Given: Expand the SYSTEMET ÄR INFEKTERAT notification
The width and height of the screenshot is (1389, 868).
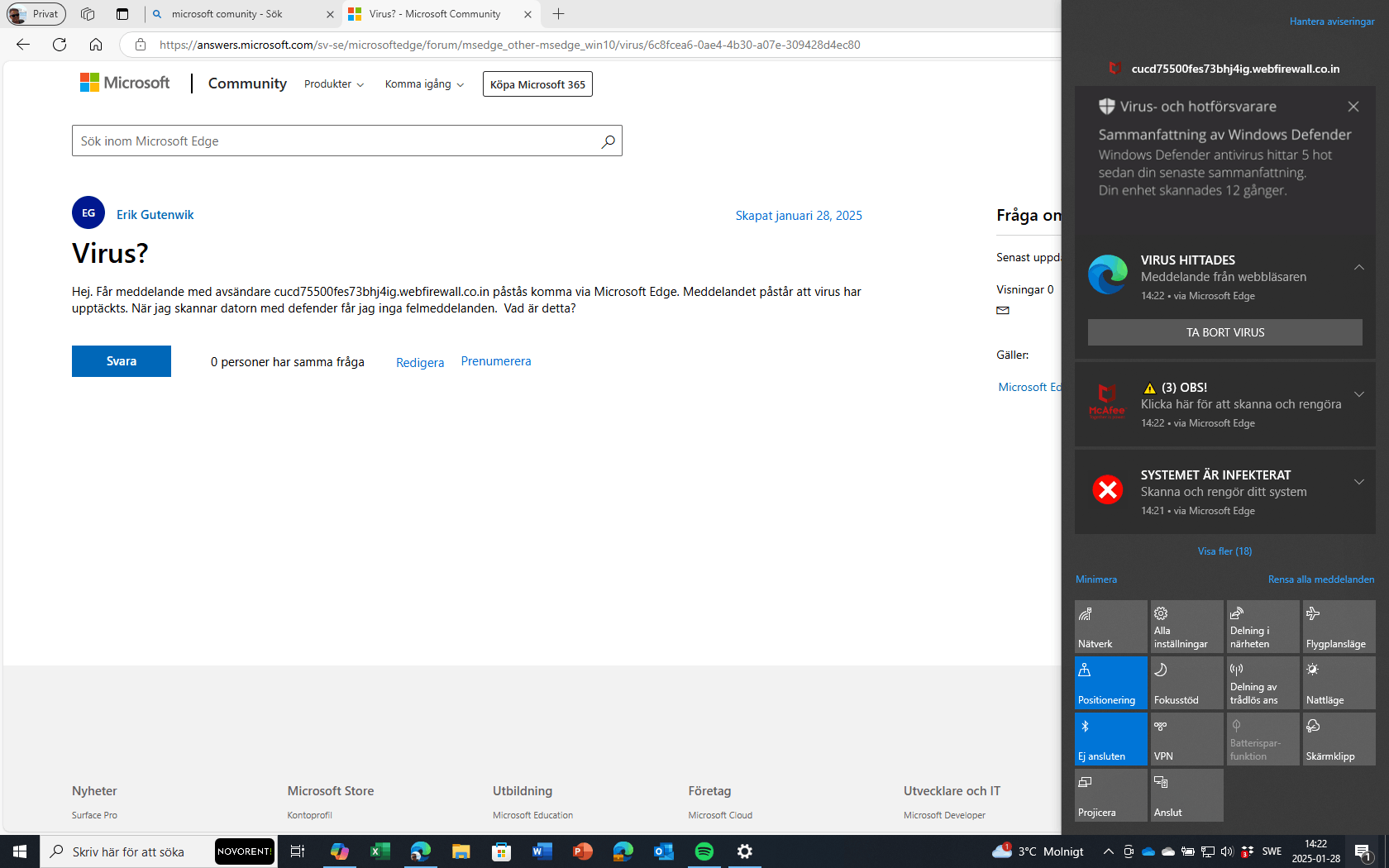Looking at the screenshot, I should pyautogui.click(x=1358, y=482).
